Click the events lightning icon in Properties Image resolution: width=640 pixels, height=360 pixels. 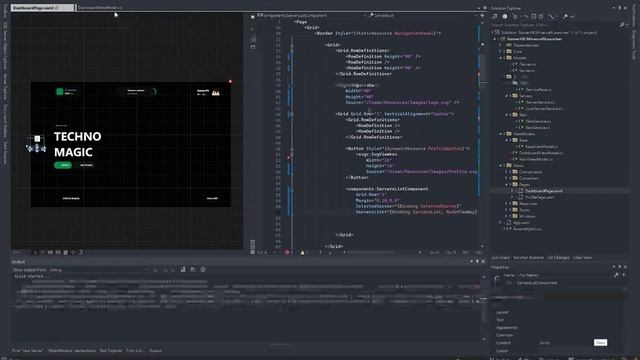coord(624,276)
